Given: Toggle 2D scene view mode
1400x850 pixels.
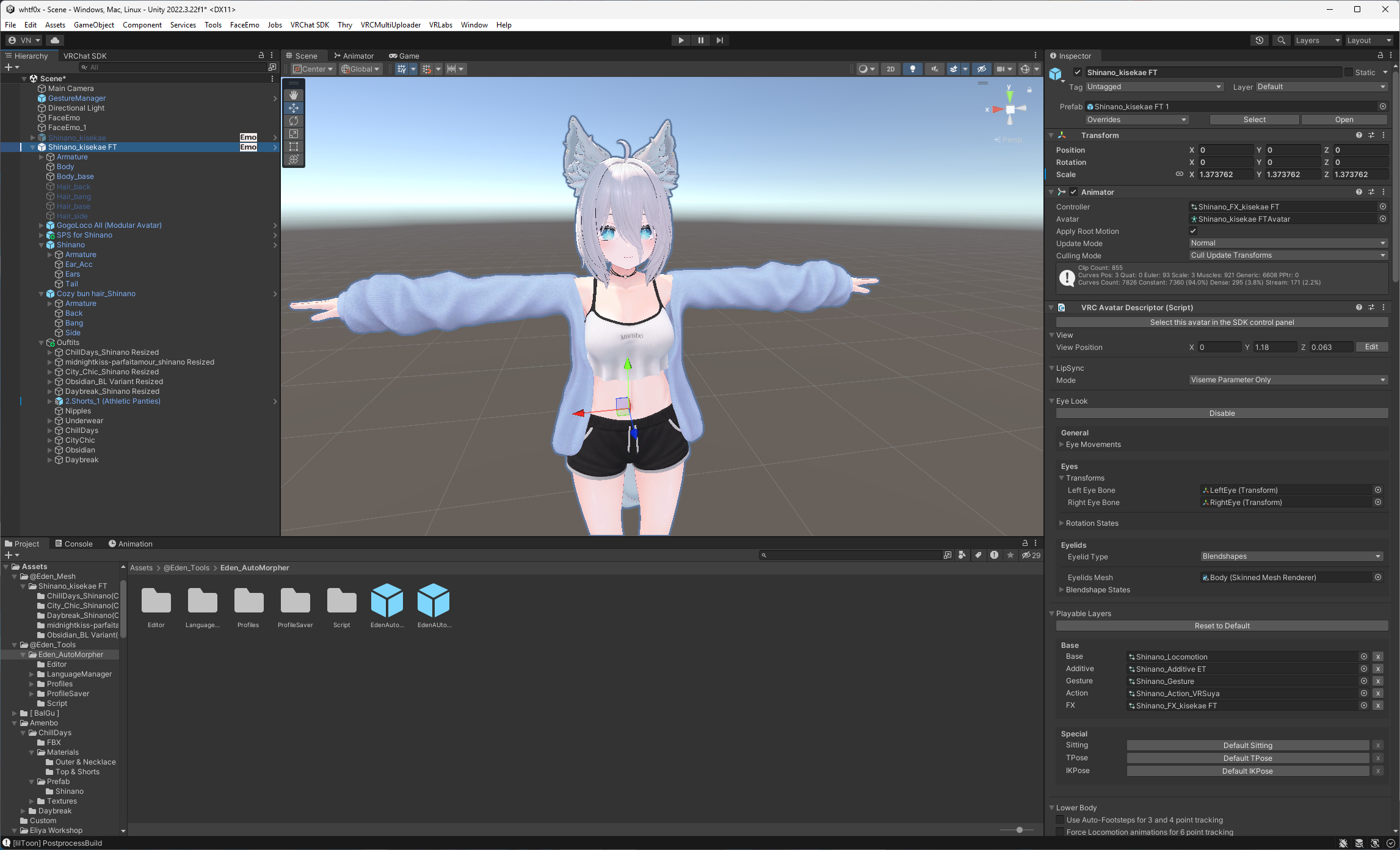Looking at the screenshot, I should coord(890,69).
